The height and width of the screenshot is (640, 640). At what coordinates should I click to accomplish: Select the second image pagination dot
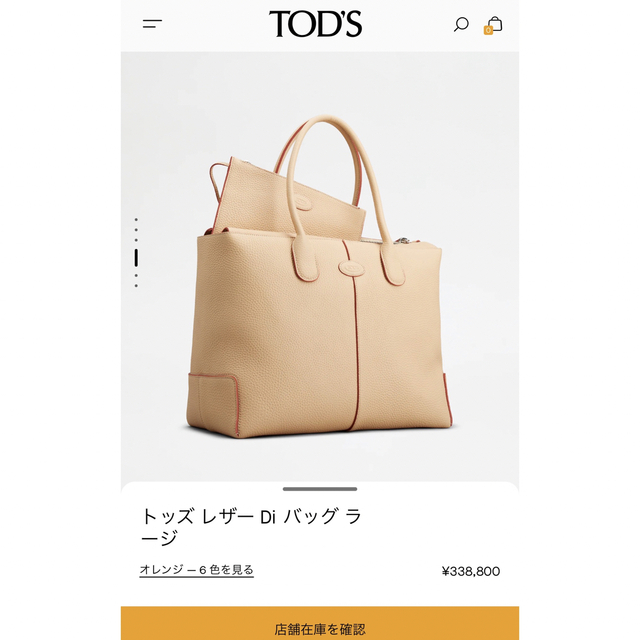tap(136, 230)
